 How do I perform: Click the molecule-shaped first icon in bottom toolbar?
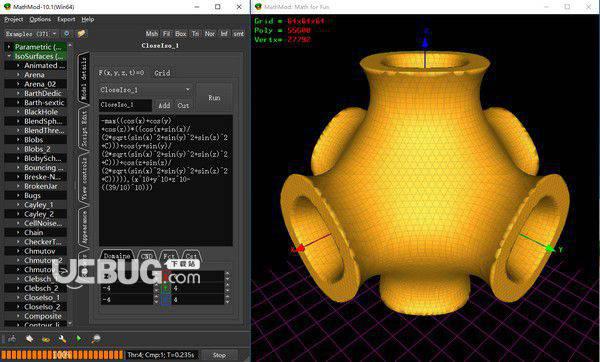click(12, 339)
